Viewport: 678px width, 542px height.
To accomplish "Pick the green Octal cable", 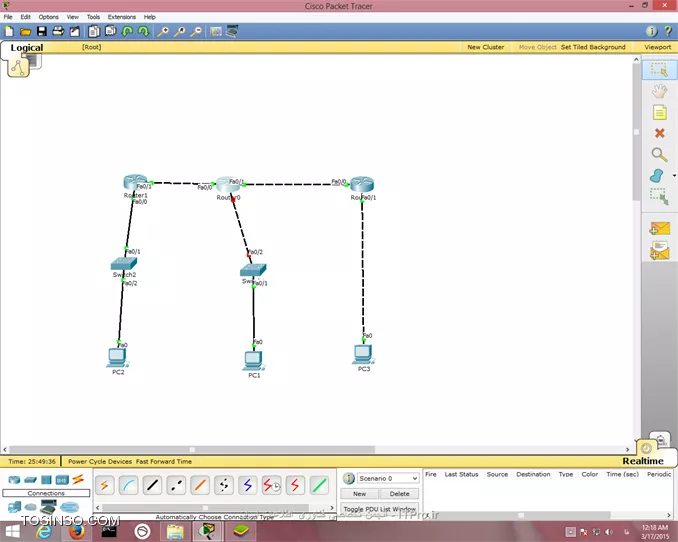I will coord(319,485).
